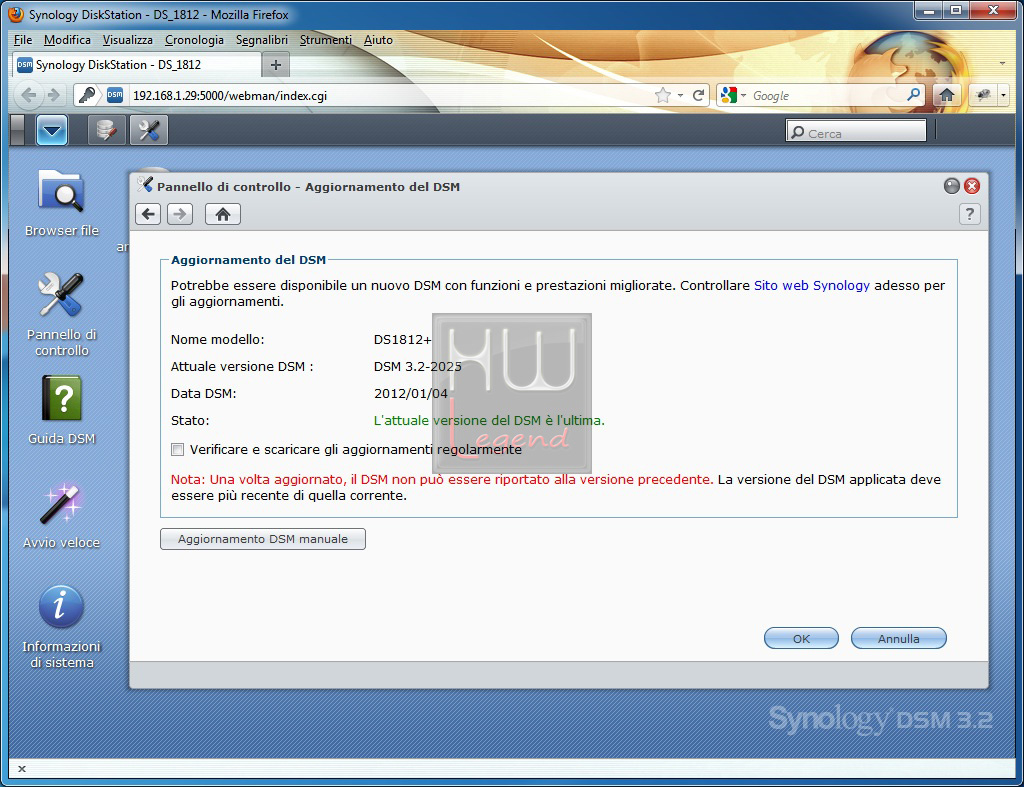Viewport: 1024px width, 787px height.
Task: Select the DSM 3.2-2025 version text
Action: pos(417,366)
